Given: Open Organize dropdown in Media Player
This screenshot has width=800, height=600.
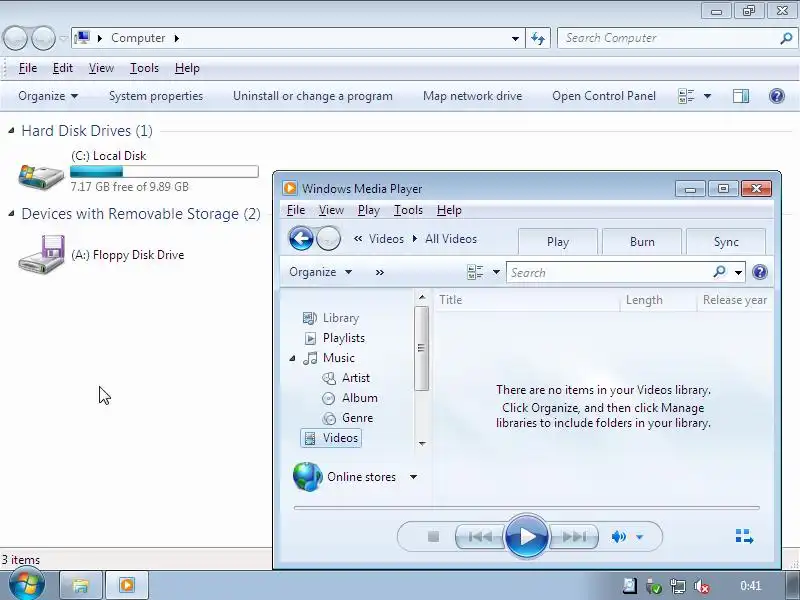Looking at the screenshot, I should pyautogui.click(x=320, y=272).
